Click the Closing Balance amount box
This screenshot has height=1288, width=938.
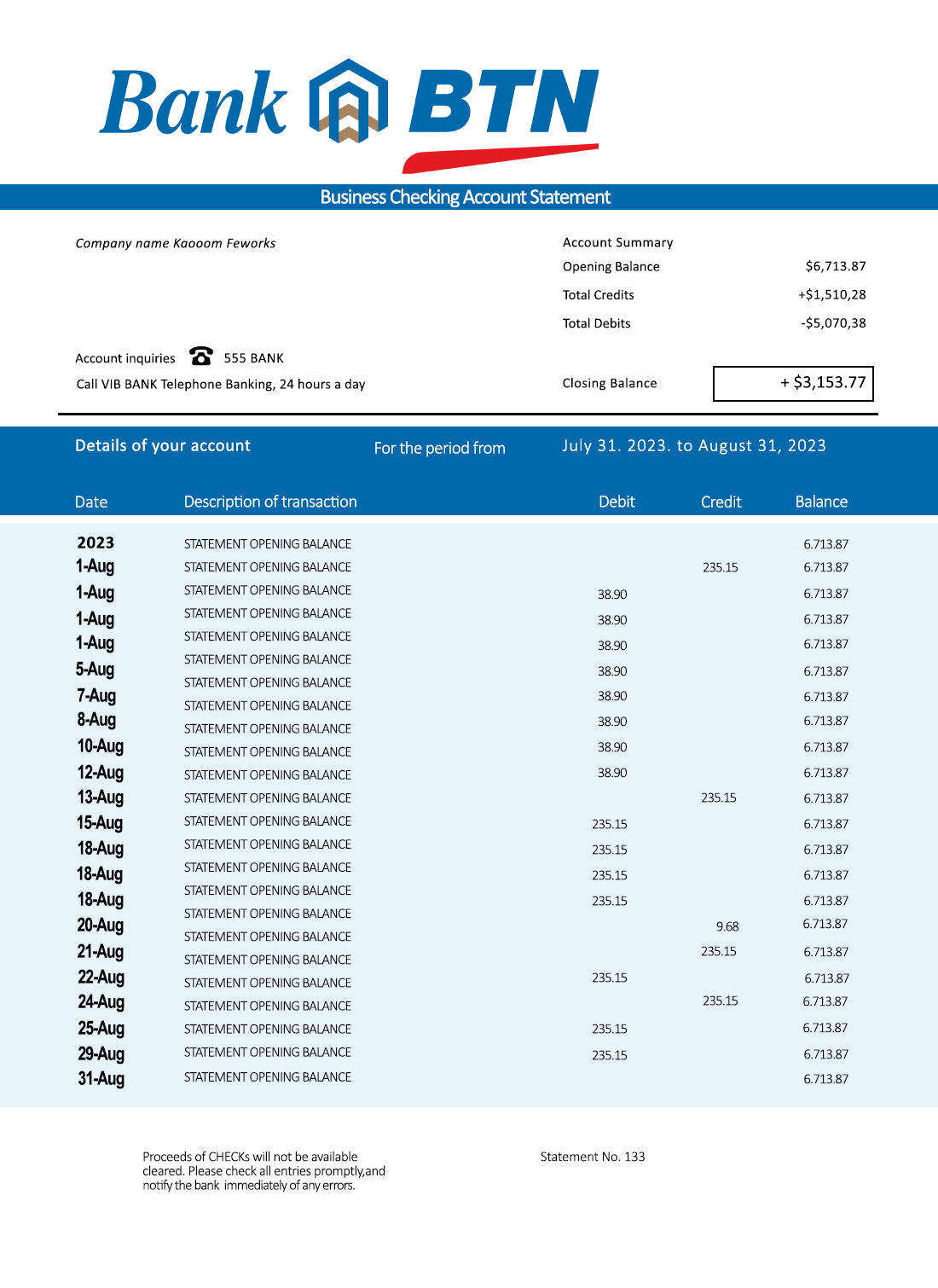(793, 383)
